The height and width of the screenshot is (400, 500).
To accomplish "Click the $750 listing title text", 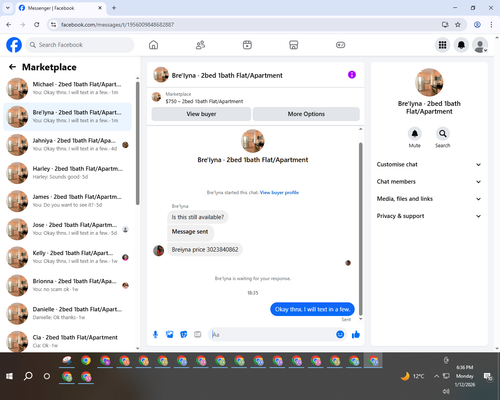I will pos(204,101).
